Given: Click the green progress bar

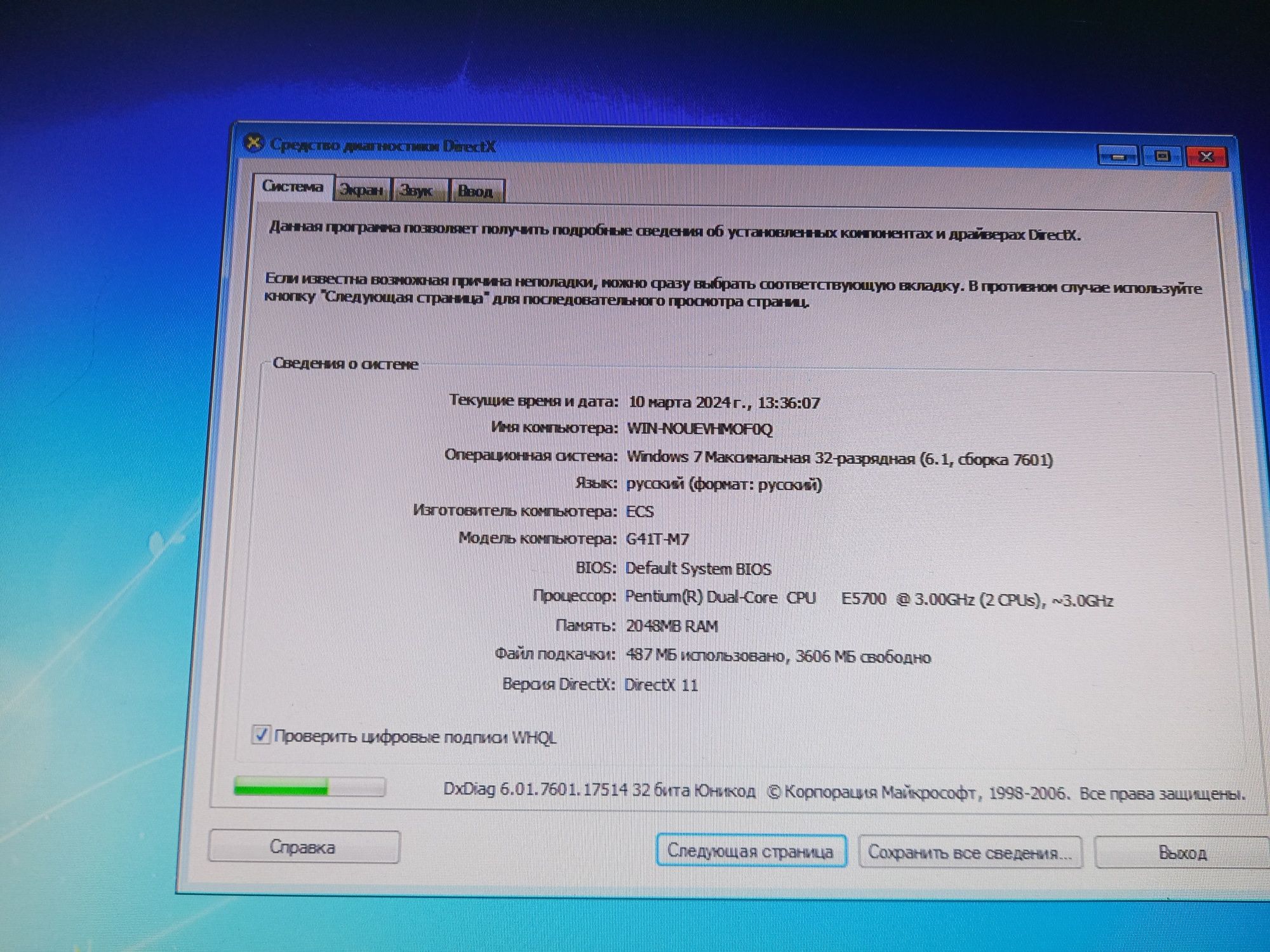Looking at the screenshot, I should coord(310,787).
